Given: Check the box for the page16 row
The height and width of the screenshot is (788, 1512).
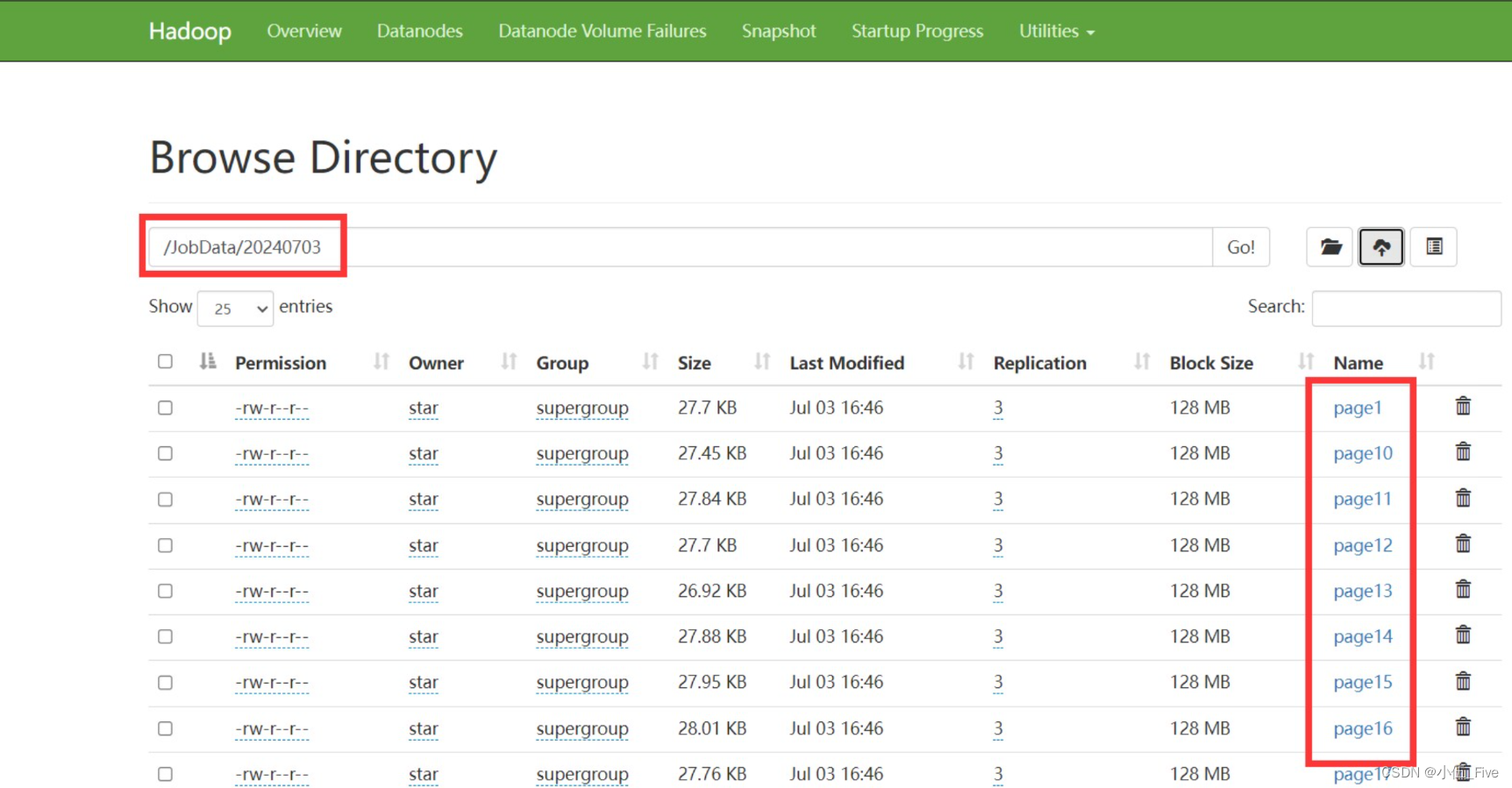Looking at the screenshot, I should tap(165, 728).
